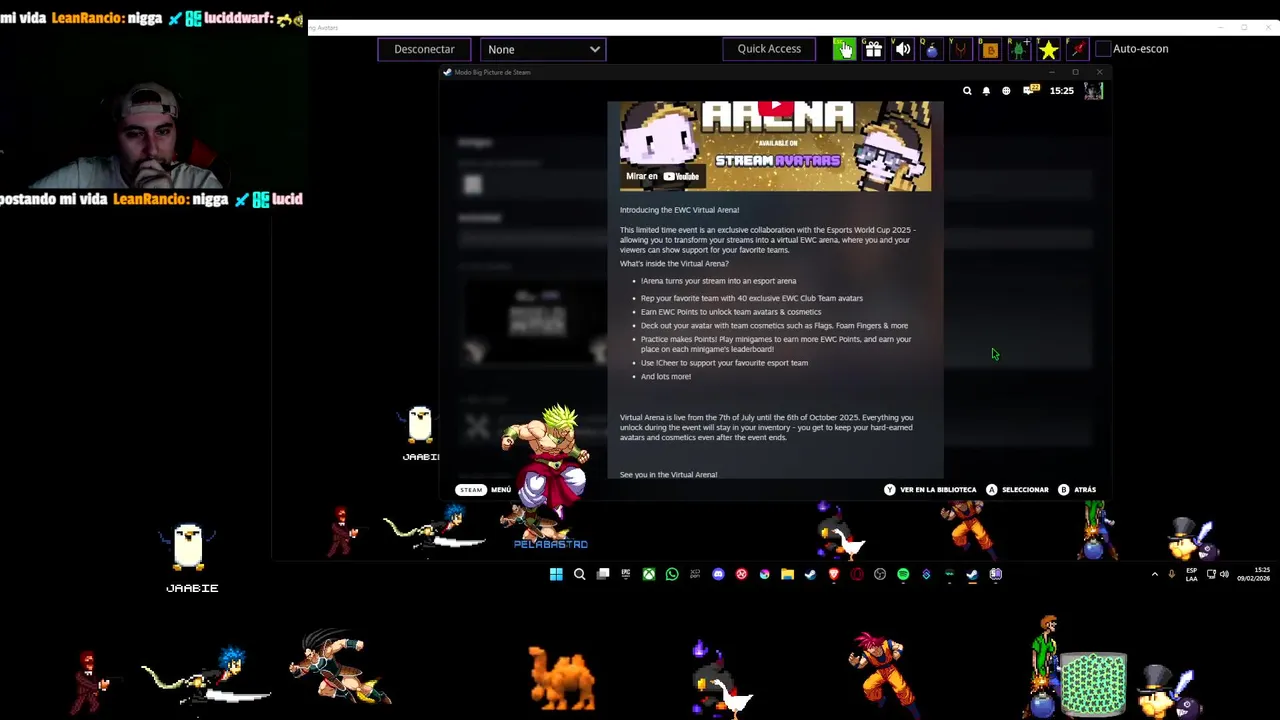Play the Arena YouTube video
Viewport: 1280px width, 720px height.
pos(776,109)
